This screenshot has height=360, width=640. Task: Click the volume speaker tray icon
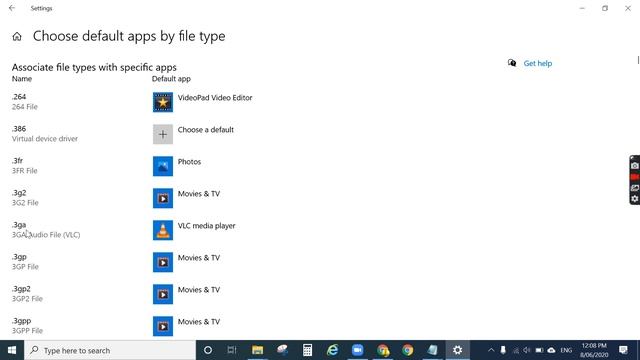527,350
